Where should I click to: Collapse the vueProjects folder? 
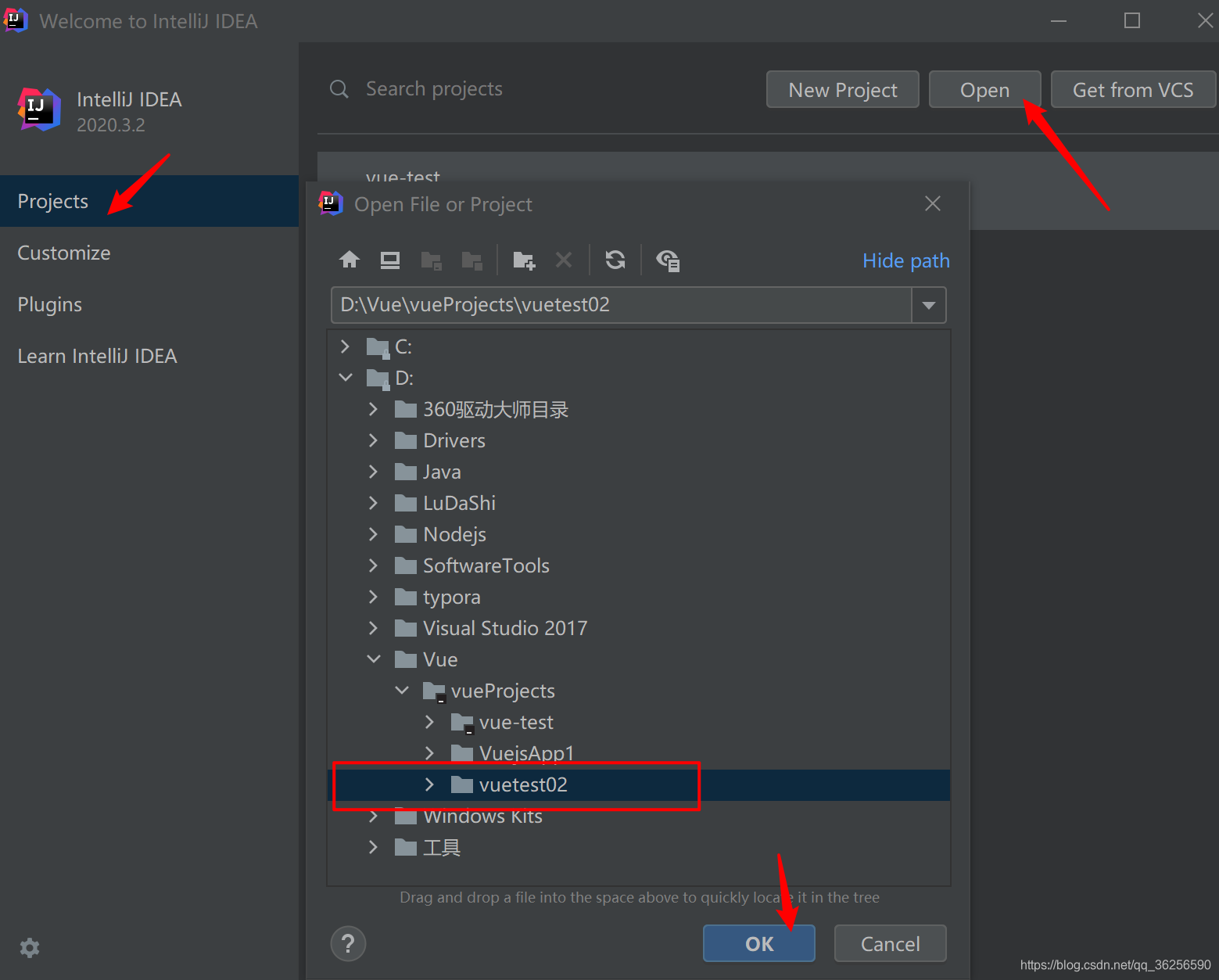402,690
